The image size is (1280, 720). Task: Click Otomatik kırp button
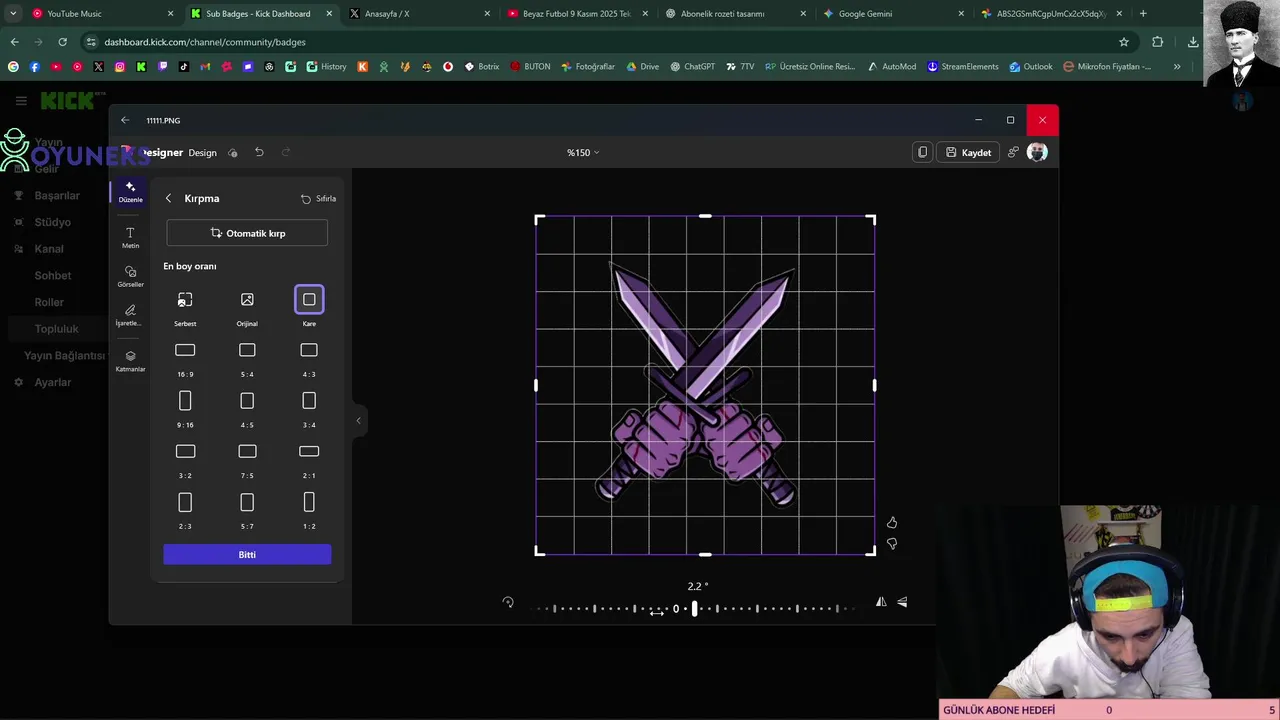click(247, 233)
